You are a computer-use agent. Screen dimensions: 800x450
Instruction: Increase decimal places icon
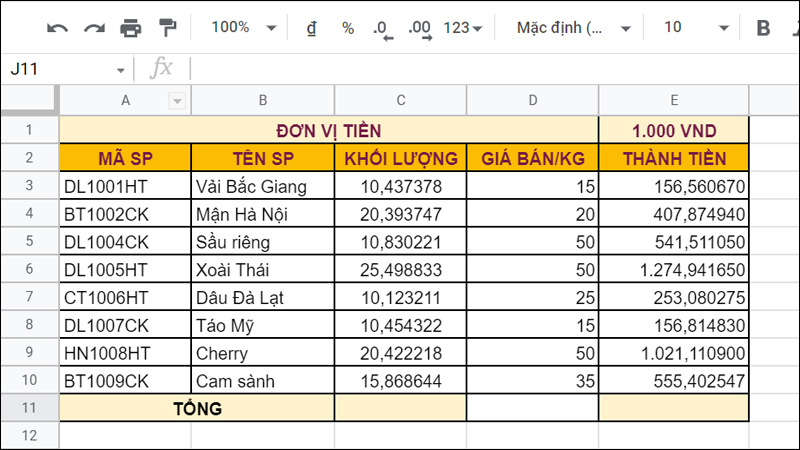[420, 28]
